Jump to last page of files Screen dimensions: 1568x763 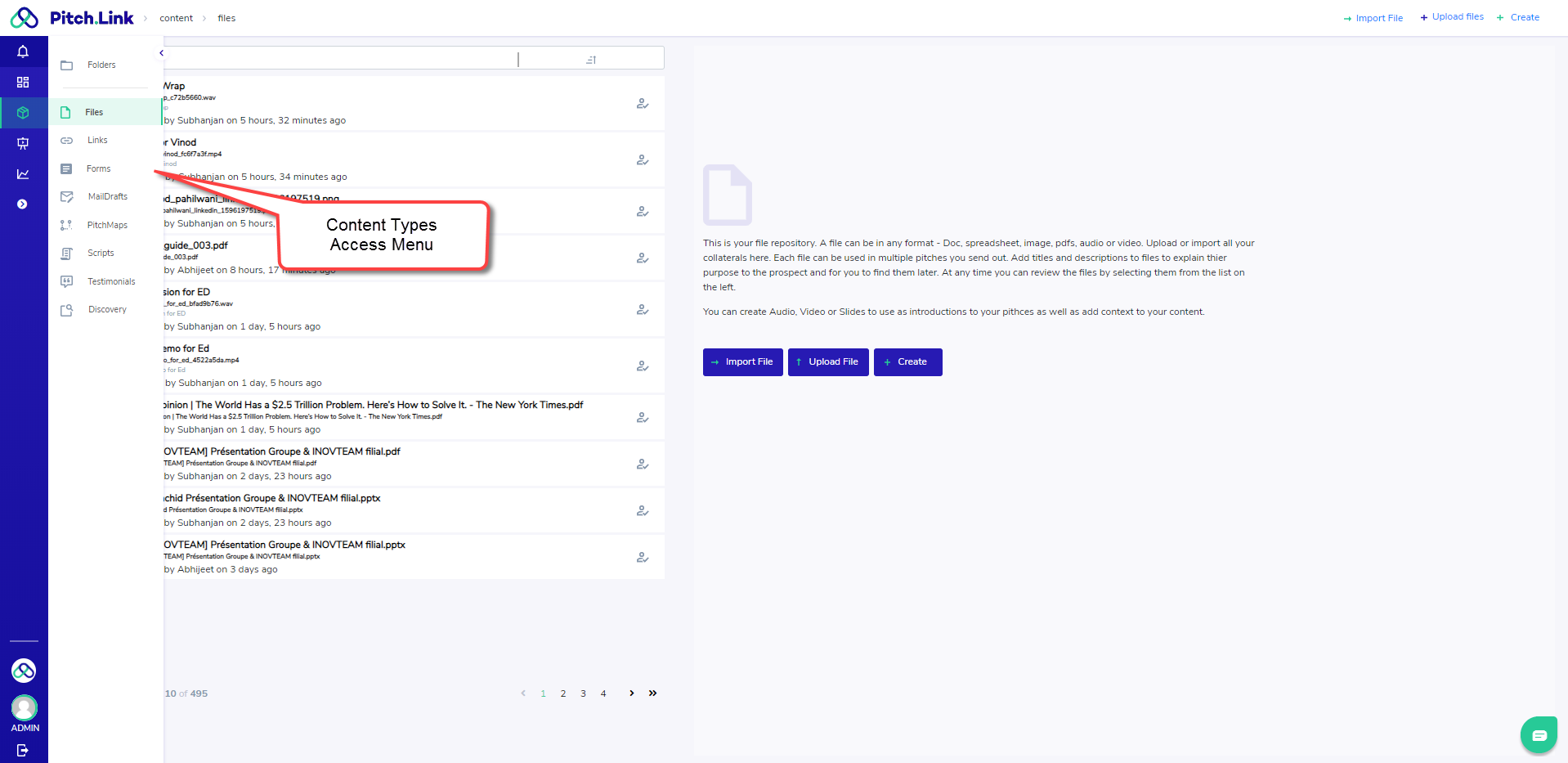[x=652, y=693]
